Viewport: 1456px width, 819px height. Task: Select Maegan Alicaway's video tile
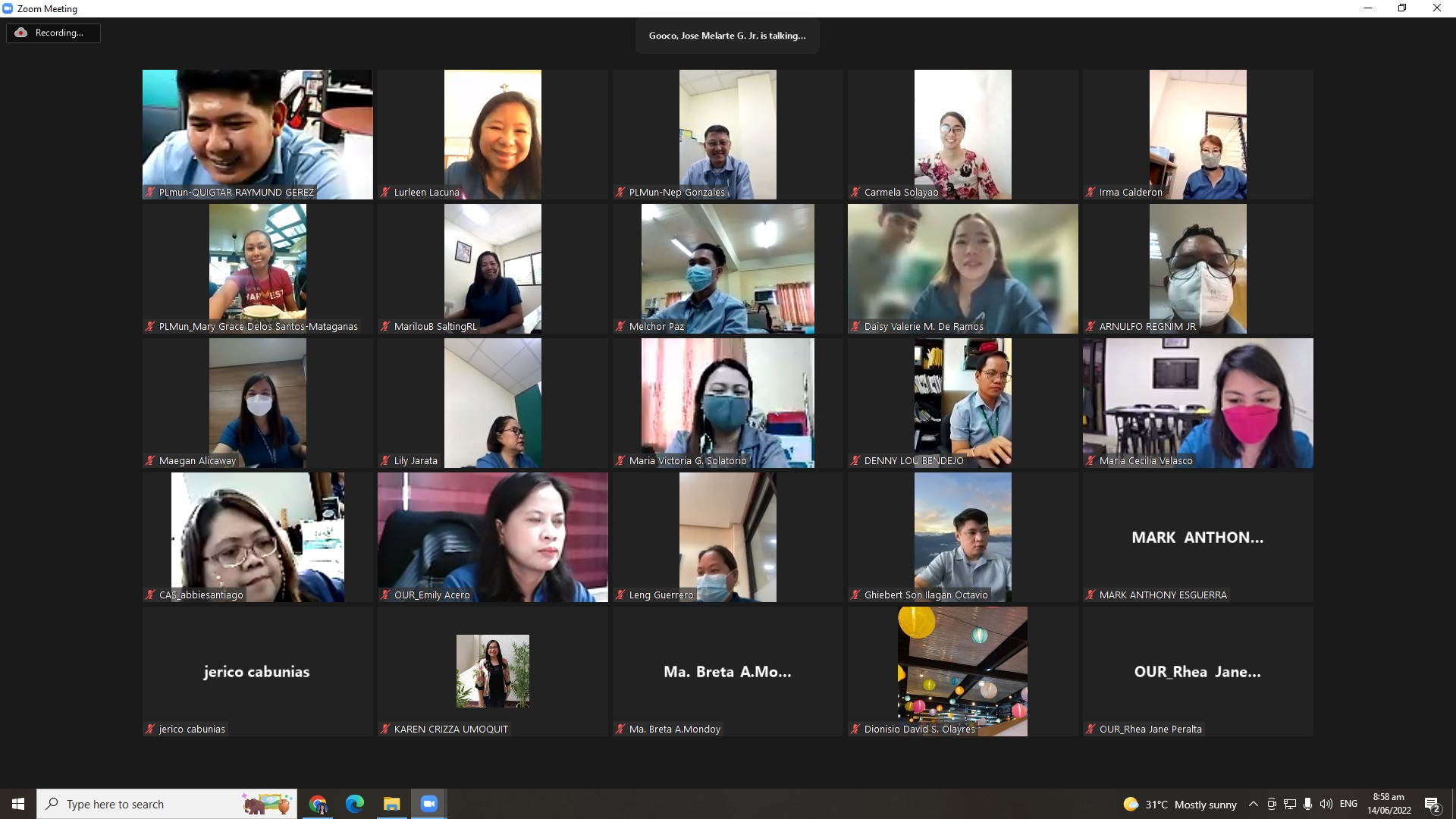click(258, 403)
